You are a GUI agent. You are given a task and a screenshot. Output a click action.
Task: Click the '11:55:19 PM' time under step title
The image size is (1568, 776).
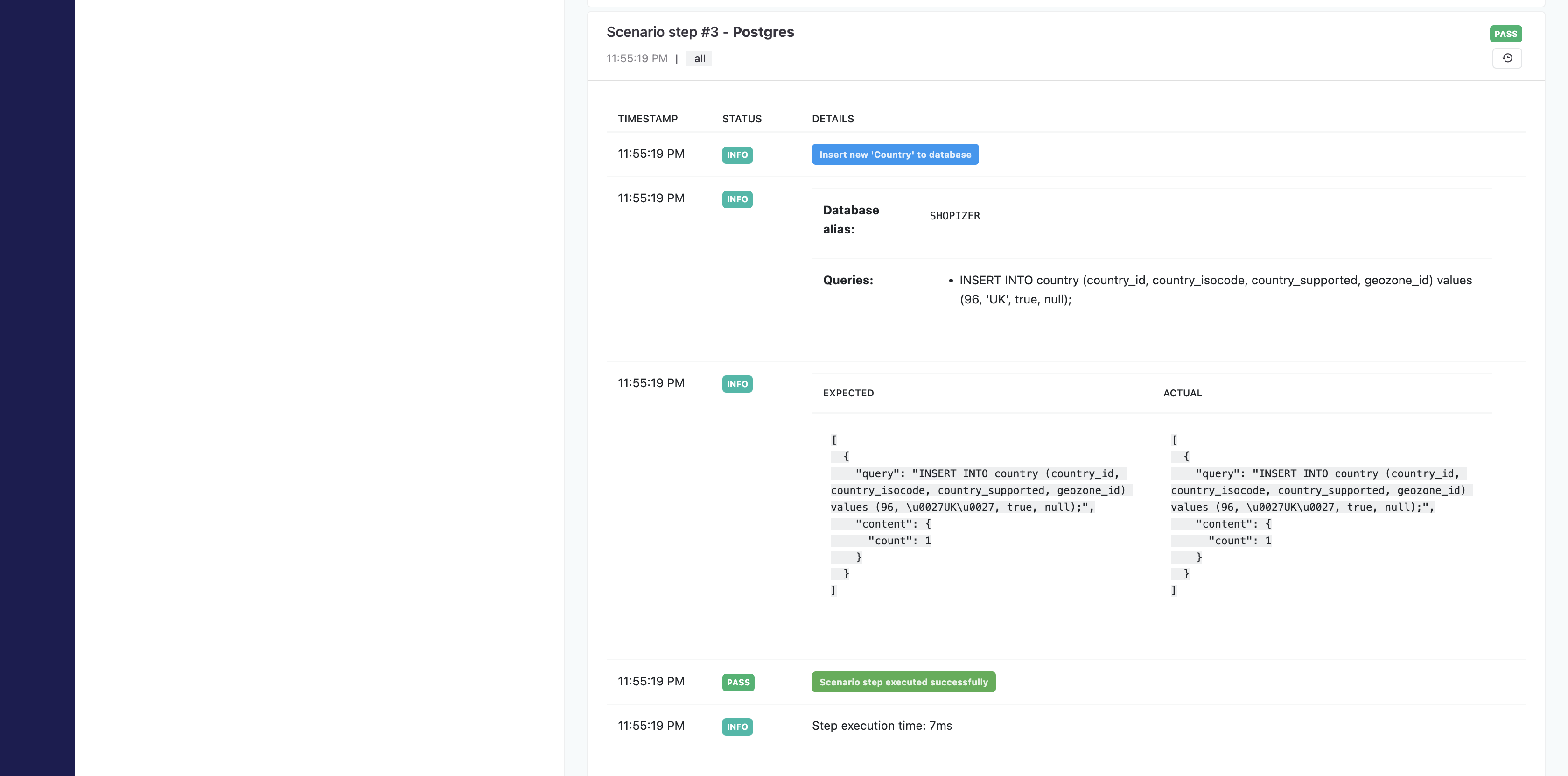point(637,58)
